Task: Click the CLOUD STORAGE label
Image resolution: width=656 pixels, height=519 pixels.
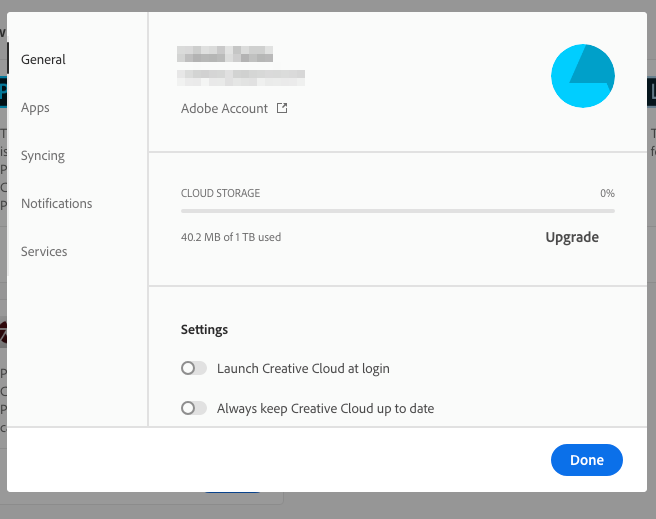Action: [220, 193]
